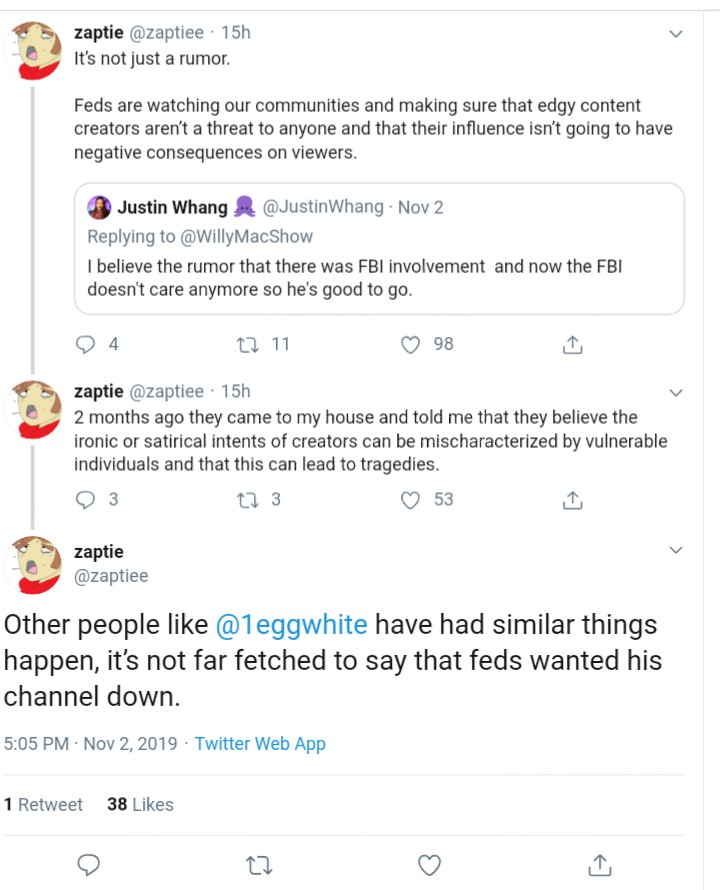Image resolution: width=720 pixels, height=890 pixels.
Task: Open the Twitter Web App link
Action: pos(260,744)
